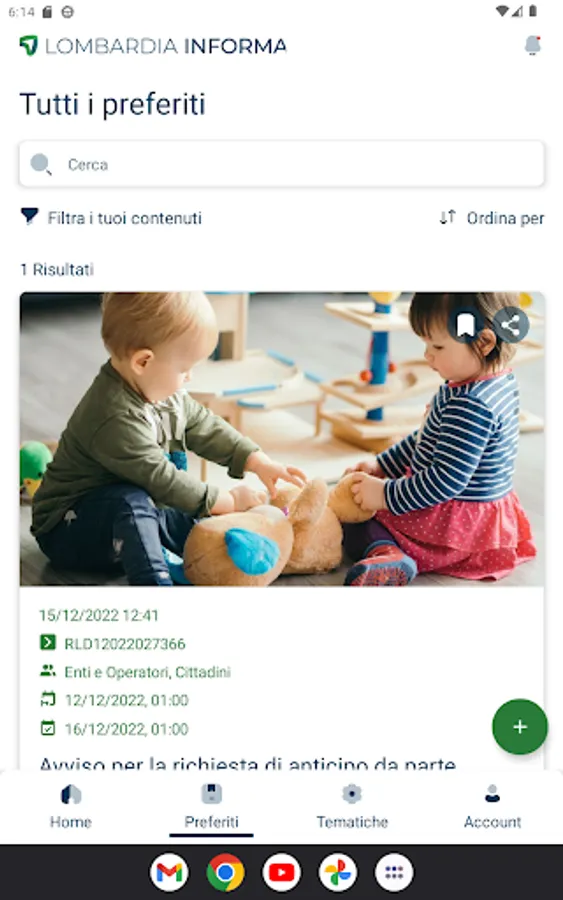Go to the Tematiche tab
Screen dimensions: 563x900
click(x=352, y=806)
